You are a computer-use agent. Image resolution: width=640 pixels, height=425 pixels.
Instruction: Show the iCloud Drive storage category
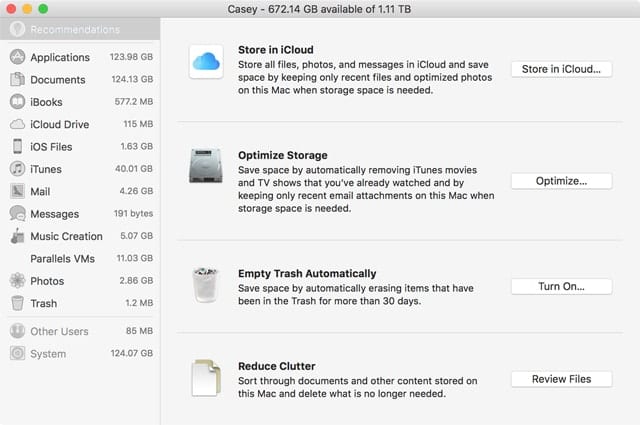pyautogui.click(x=59, y=125)
